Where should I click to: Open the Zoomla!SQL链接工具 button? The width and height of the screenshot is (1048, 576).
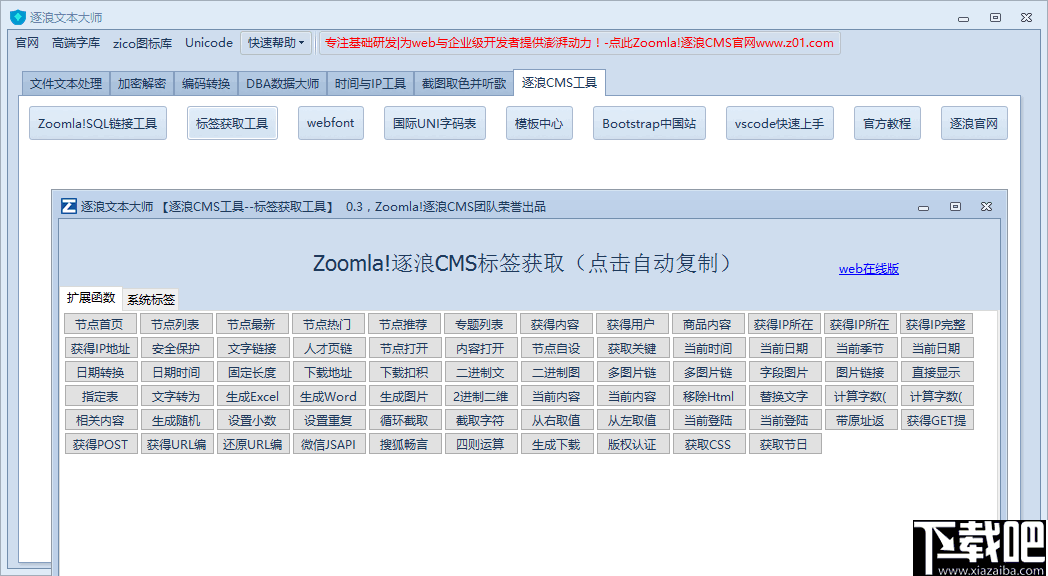98,123
